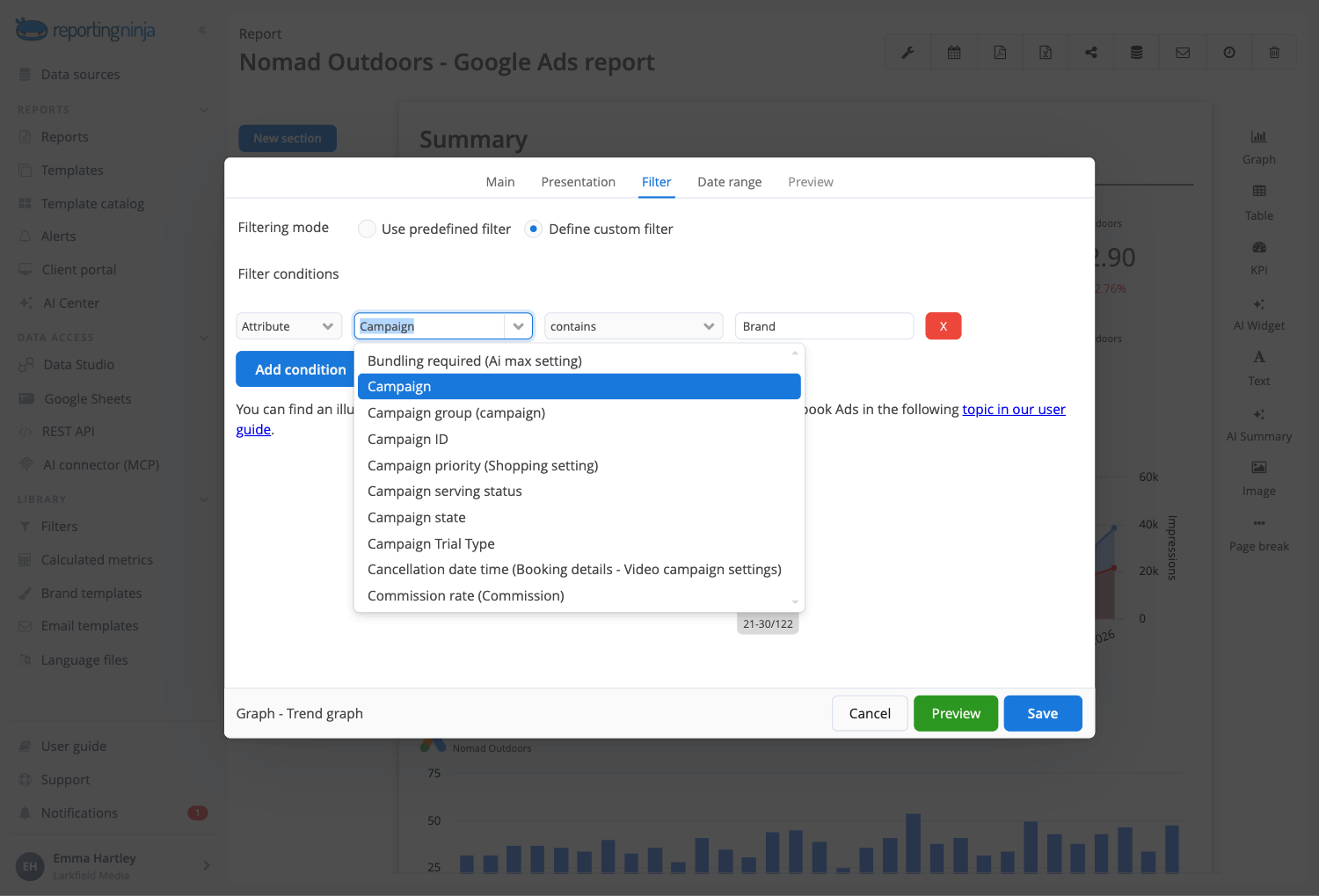This screenshot has width=1319, height=896.
Task: Open the Attribute type dropdown
Action: [289, 326]
